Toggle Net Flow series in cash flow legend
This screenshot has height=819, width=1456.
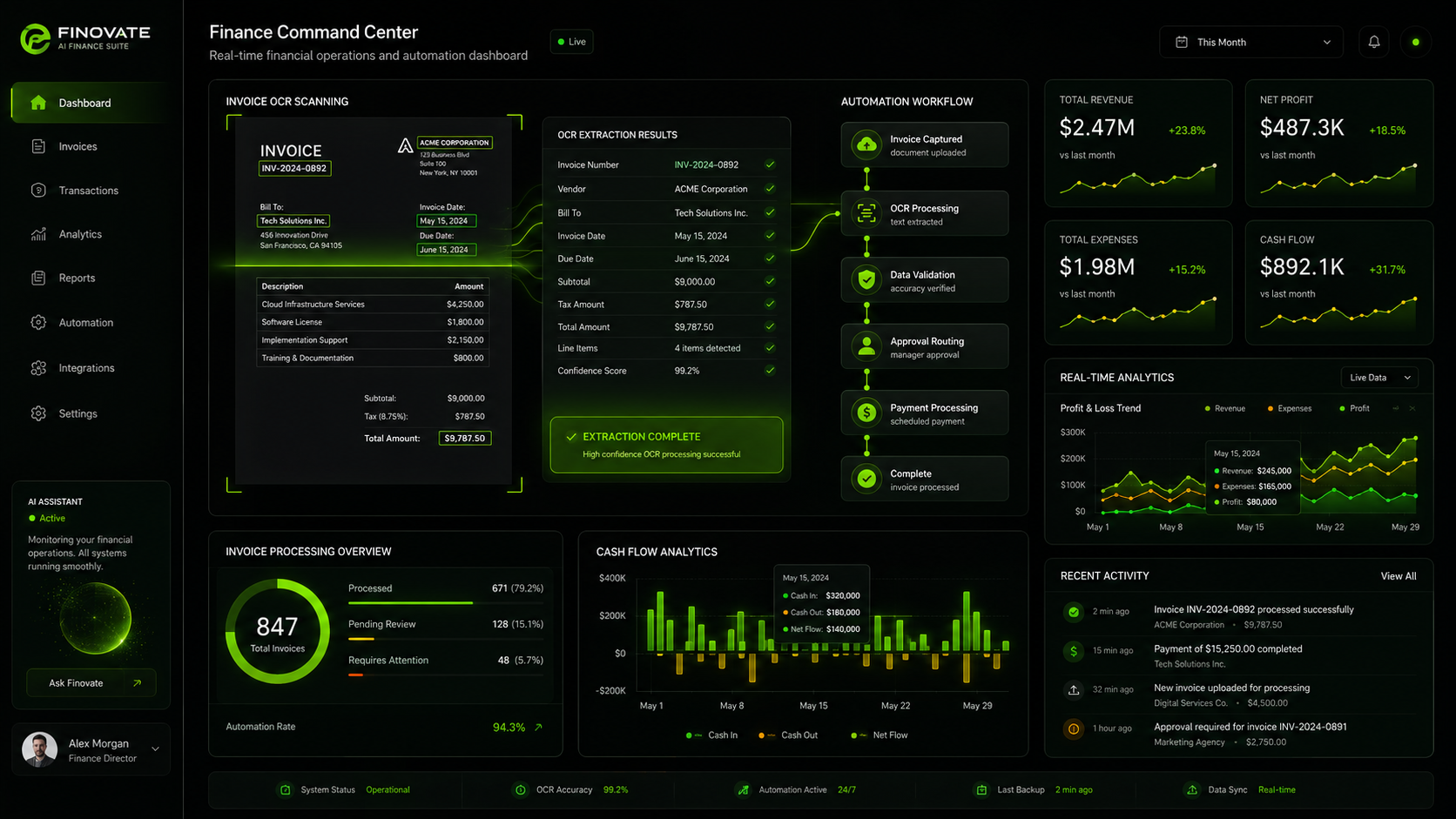pos(879,735)
